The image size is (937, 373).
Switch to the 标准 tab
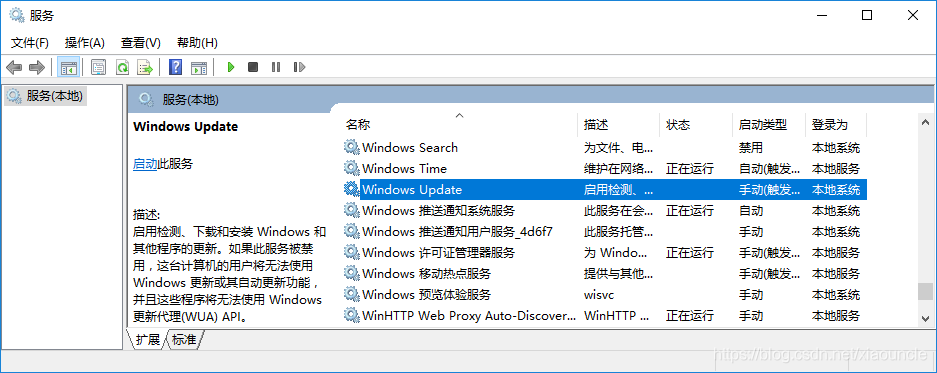183,340
